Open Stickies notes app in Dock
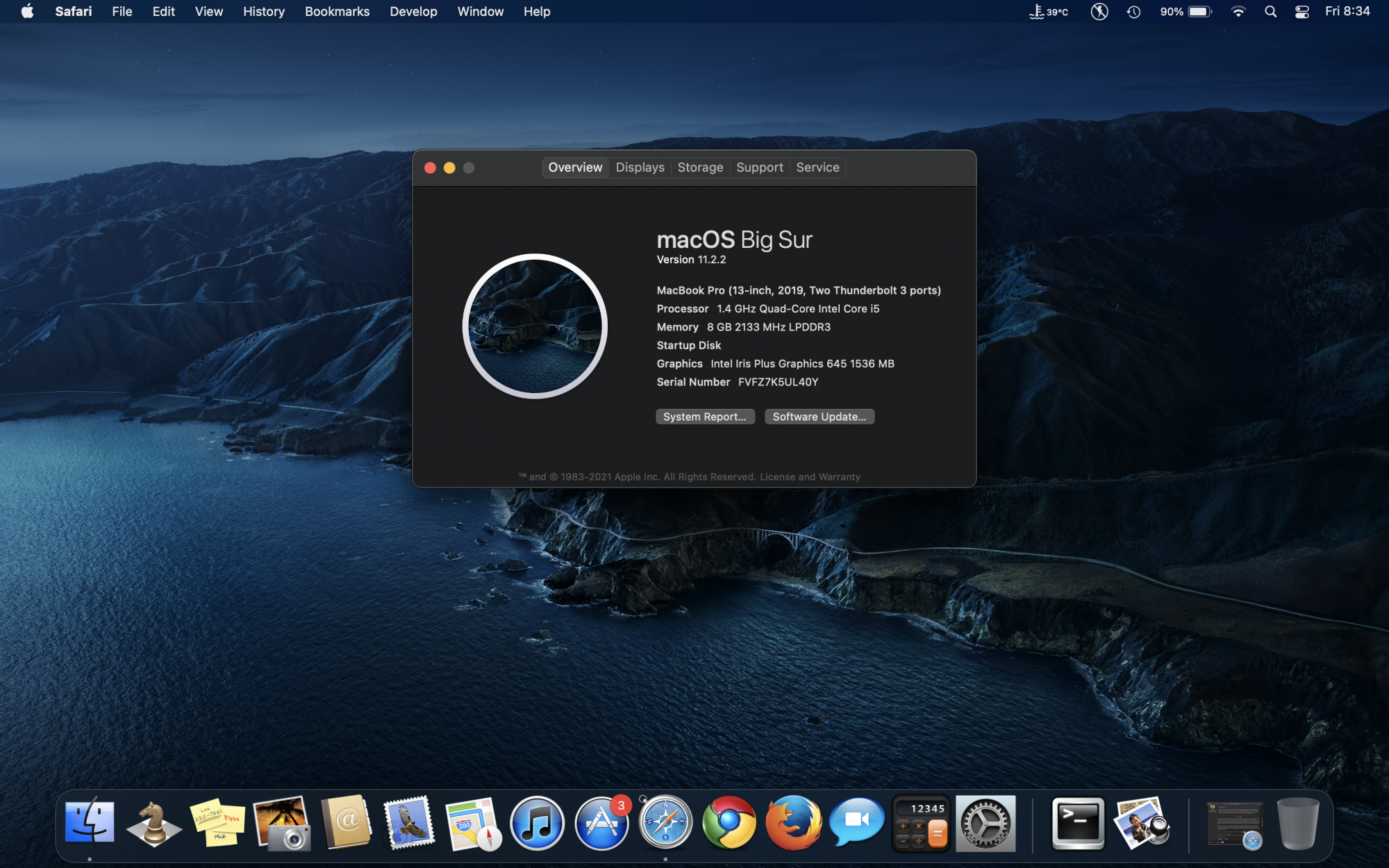The image size is (1389, 868). pyautogui.click(x=217, y=823)
